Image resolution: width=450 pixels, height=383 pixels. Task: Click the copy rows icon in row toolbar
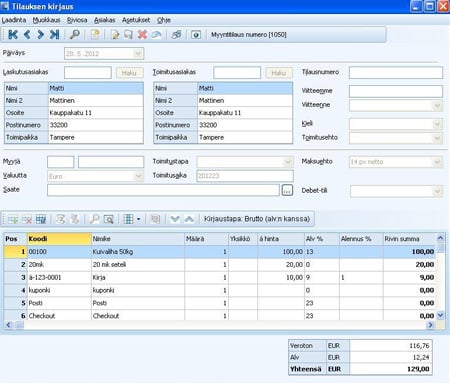pos(155,219)
